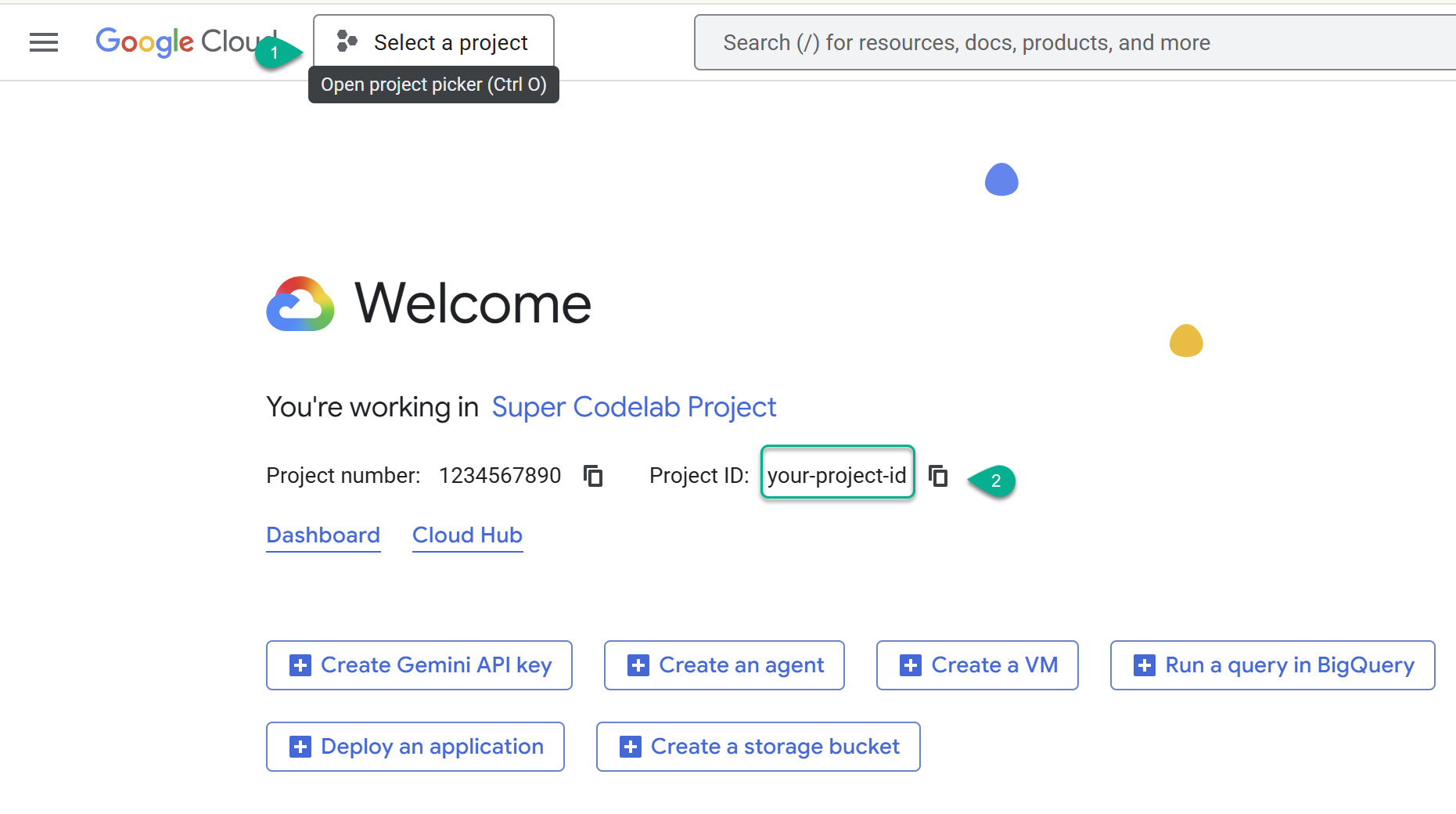This screenshot has width=1456, height=814.
Task: Go to the Dashboard link
Action: tap(323, 535)
